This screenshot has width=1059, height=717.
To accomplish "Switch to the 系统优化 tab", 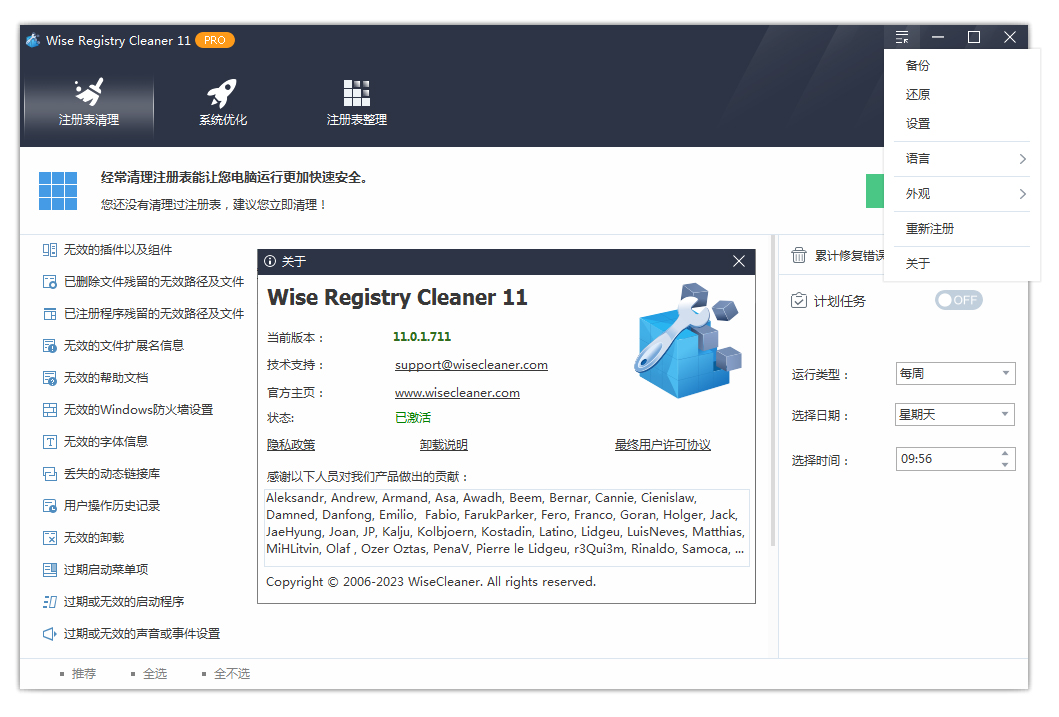I will click(223, 104).
